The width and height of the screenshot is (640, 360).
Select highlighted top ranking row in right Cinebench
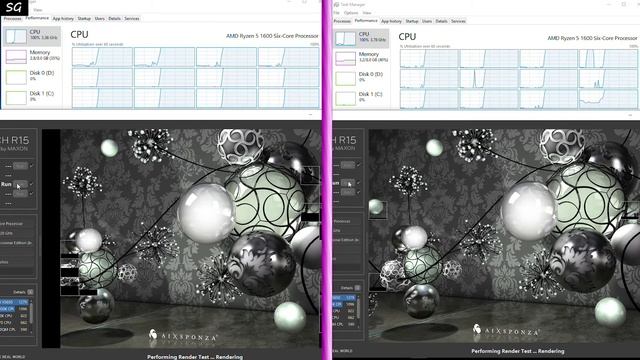click(345, 298)
